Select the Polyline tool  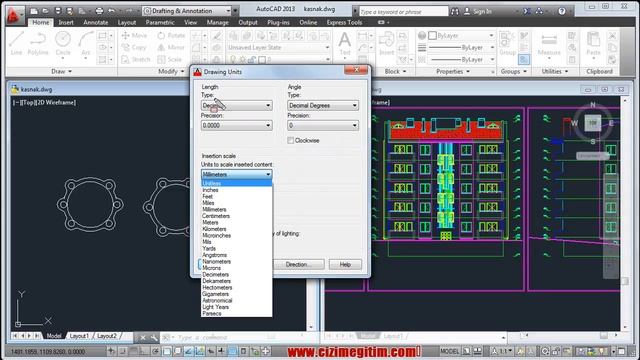38,43
